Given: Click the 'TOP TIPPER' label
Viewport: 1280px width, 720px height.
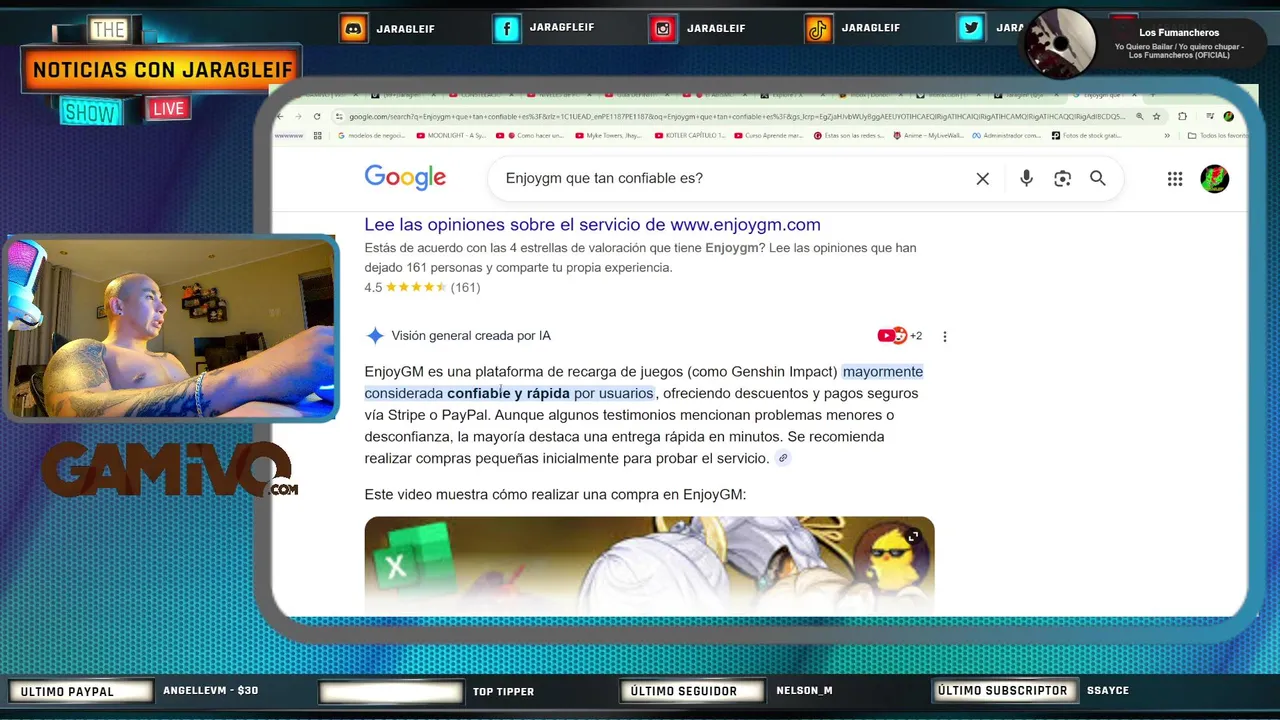Looking at the screenshot, I should 503,691.
